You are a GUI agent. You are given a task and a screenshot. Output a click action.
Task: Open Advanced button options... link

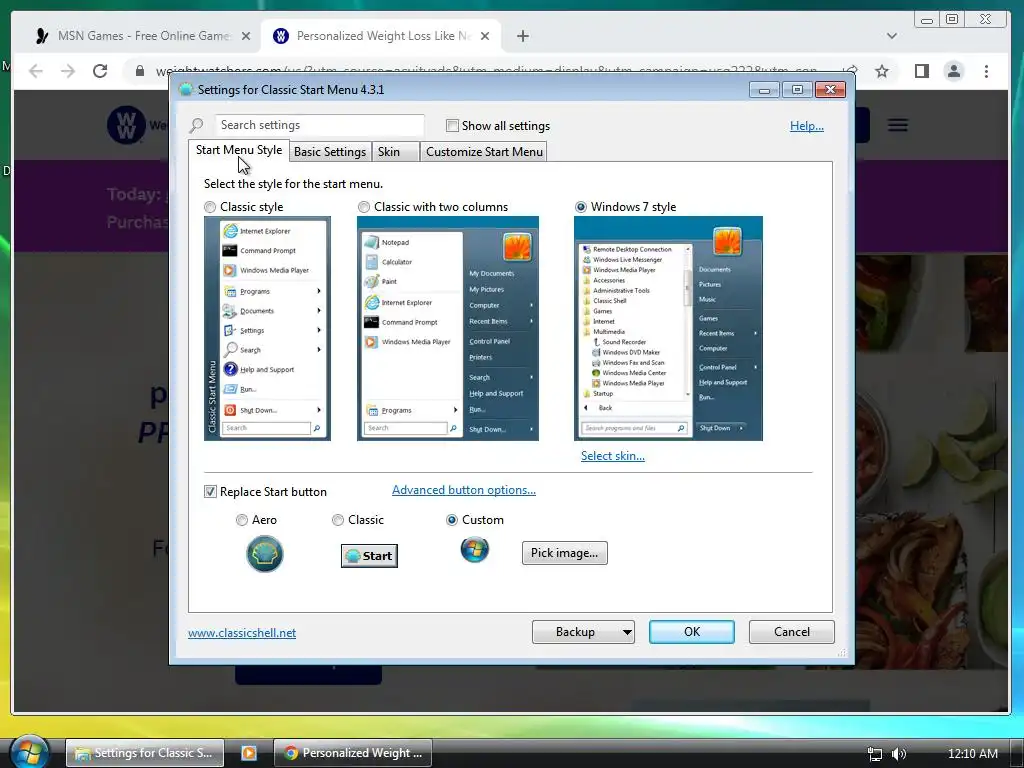coord(464,490)
